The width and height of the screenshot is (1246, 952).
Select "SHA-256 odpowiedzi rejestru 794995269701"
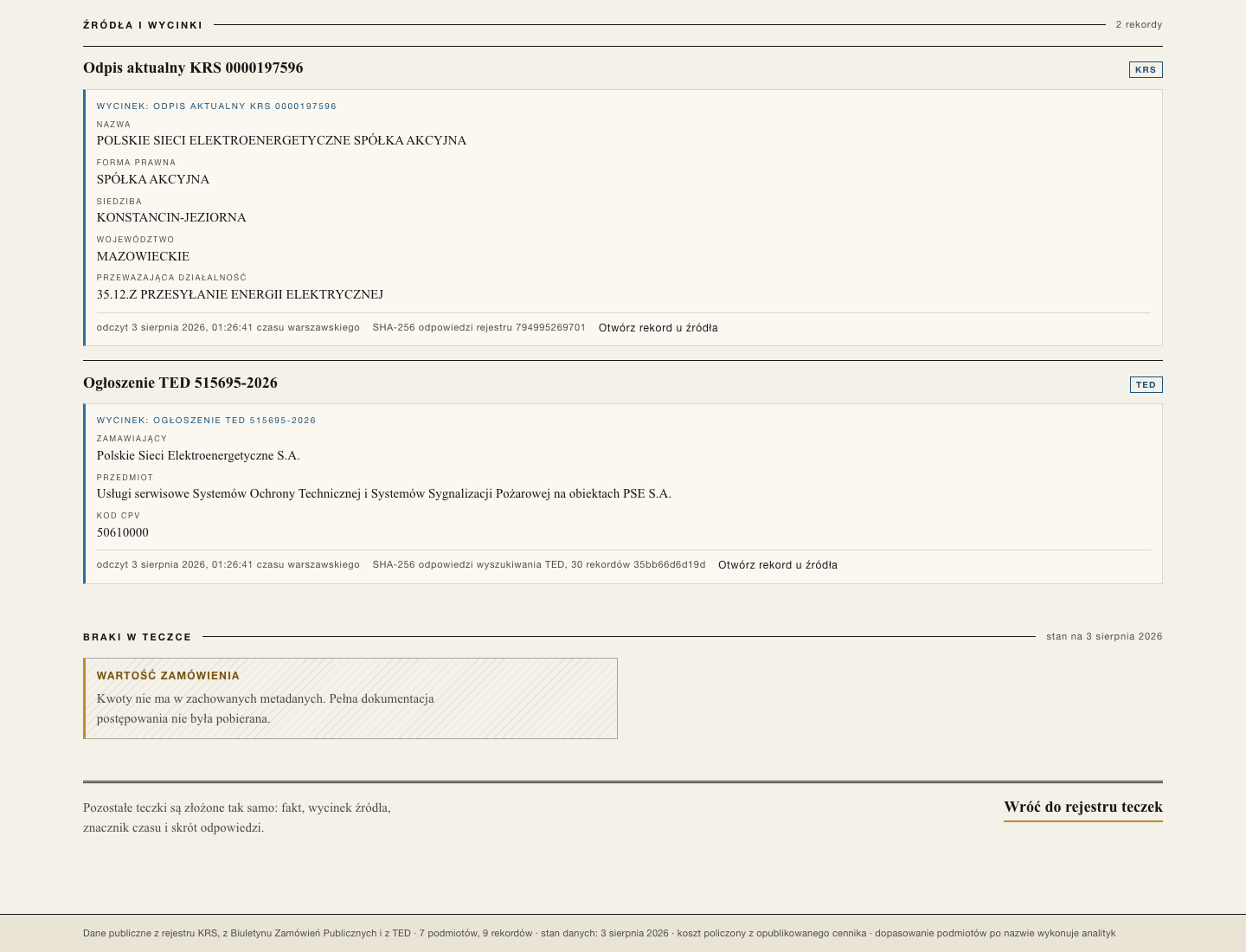(479, 328)
